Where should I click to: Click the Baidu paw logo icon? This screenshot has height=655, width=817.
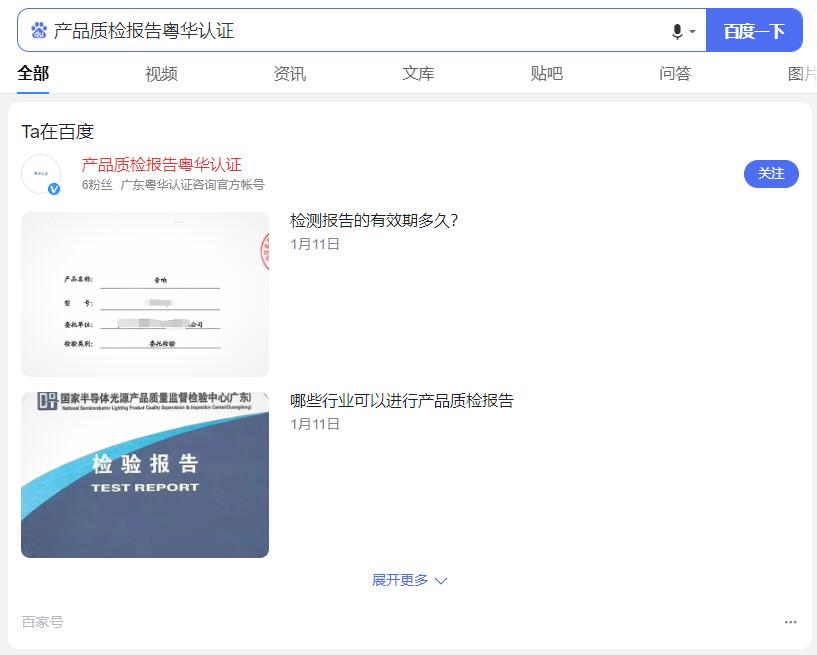(x=39, y=31)
